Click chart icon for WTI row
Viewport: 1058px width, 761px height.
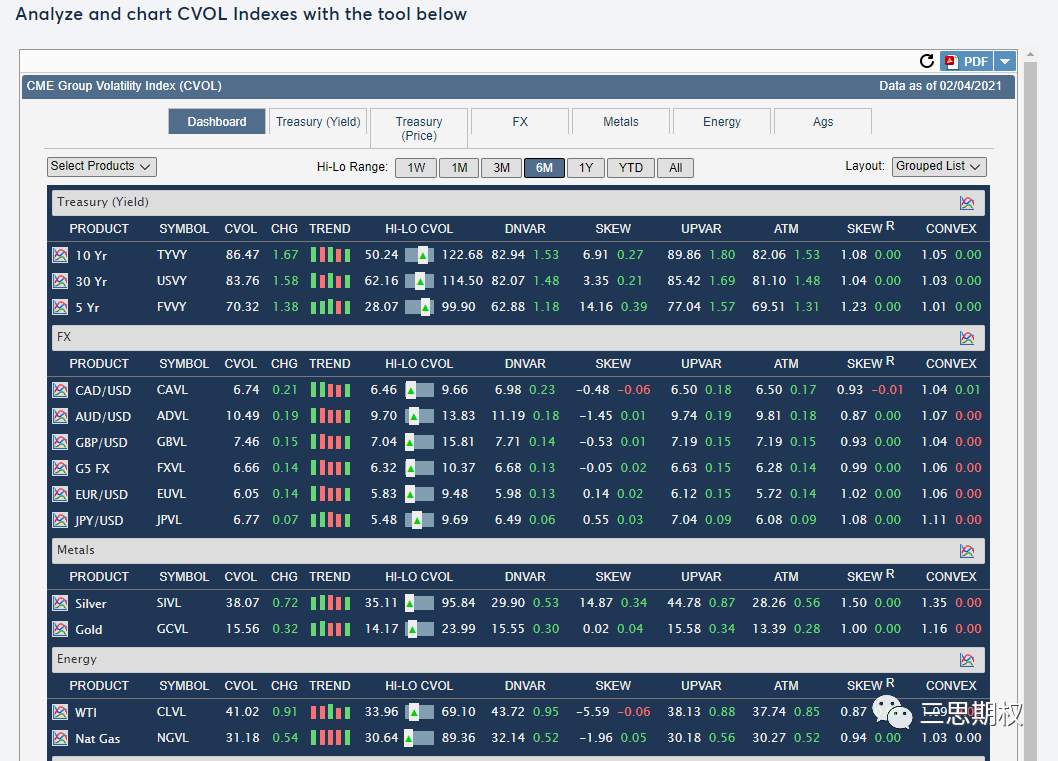pyautogui.click(x=60, y=712)
